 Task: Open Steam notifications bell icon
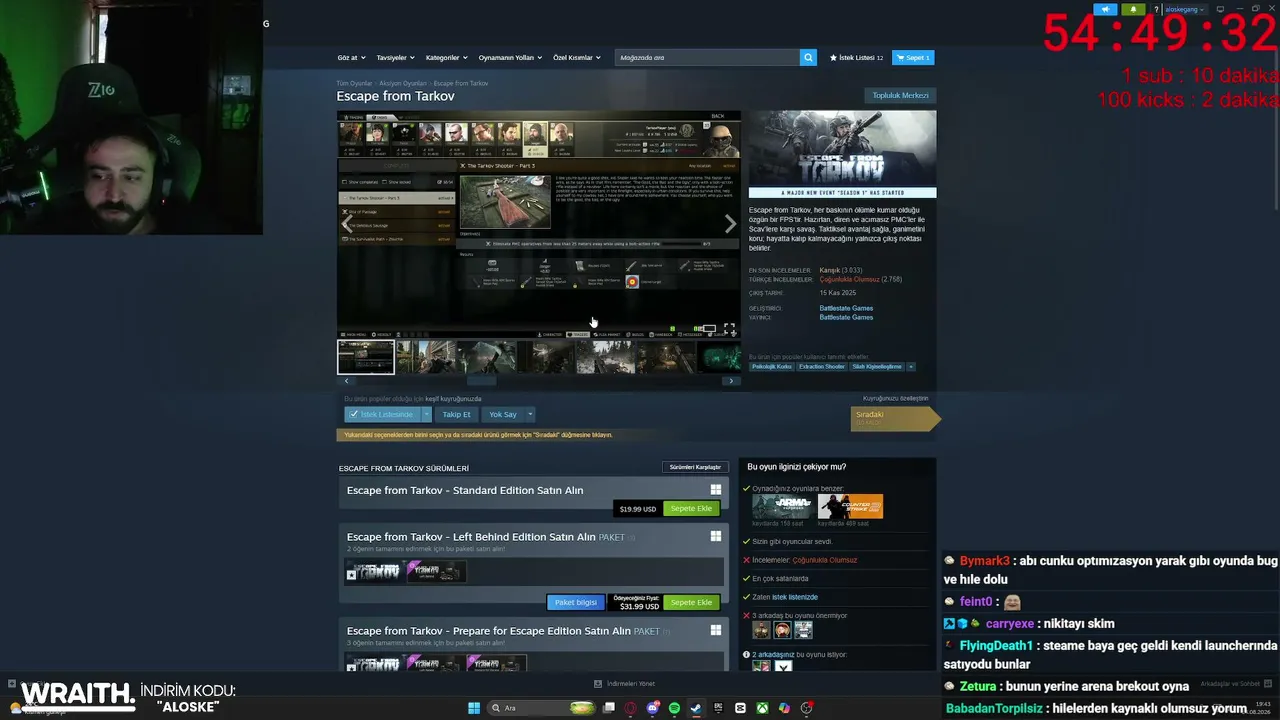point(1133,9)
